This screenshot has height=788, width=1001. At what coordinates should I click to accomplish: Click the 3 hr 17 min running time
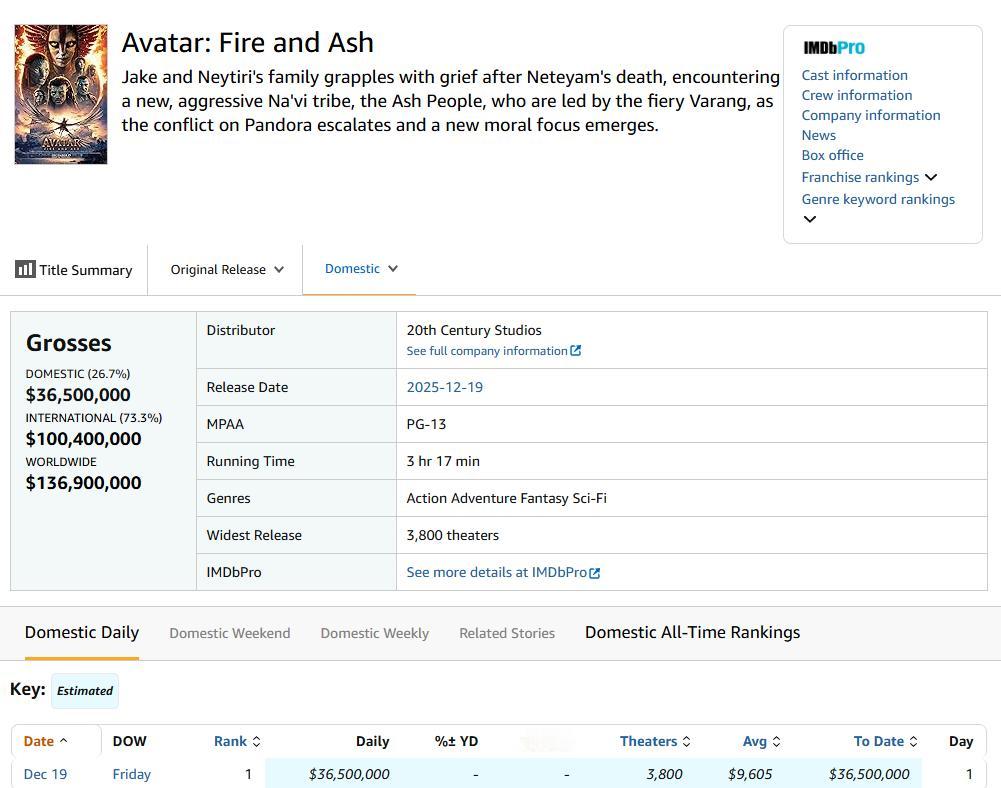pos(443,461)
